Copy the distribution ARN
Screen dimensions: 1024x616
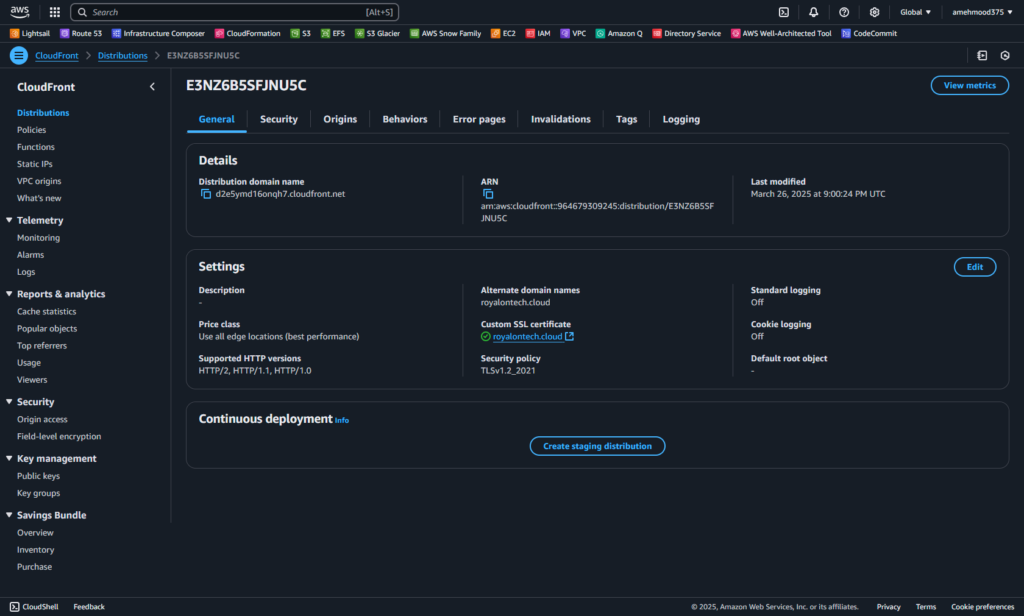(488, 194)
